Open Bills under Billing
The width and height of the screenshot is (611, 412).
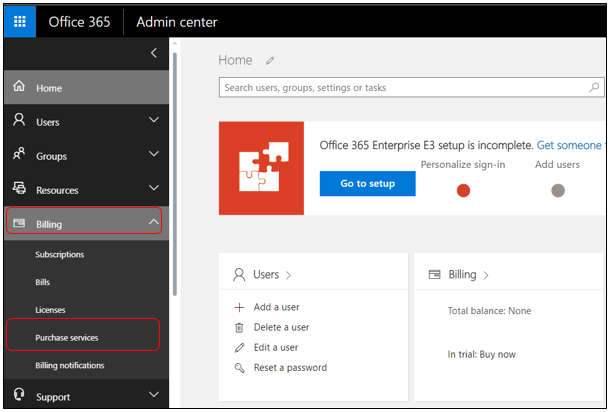(42, 282)
